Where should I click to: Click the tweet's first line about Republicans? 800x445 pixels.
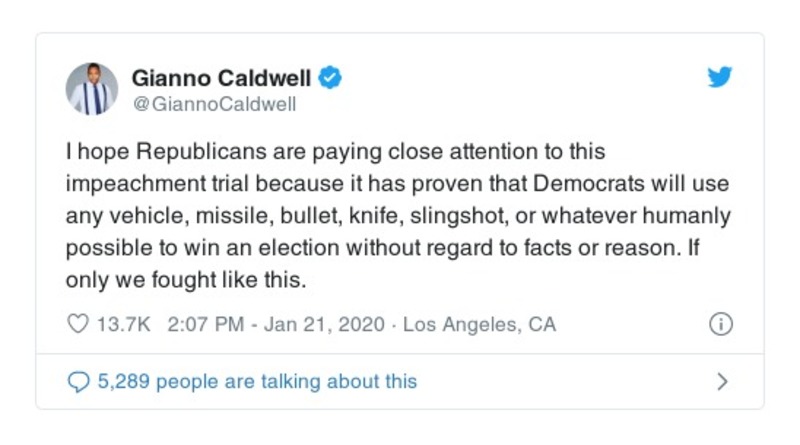click(337, 151)
